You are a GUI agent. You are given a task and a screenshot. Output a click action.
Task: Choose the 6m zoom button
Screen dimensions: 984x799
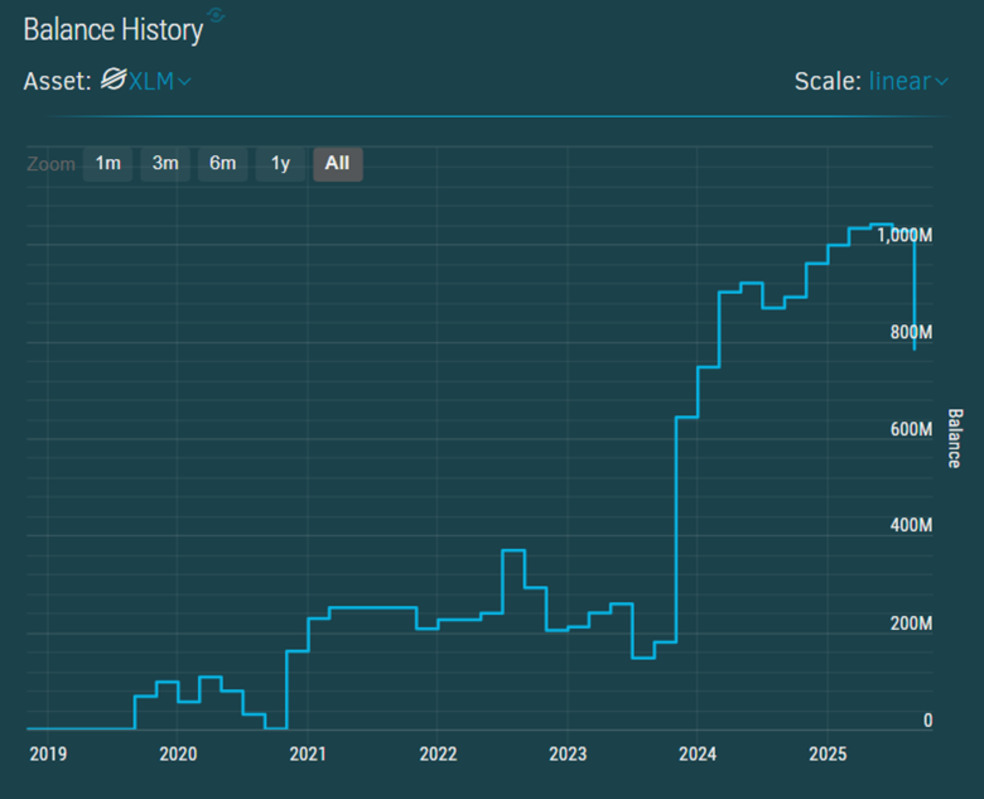[x=222, y=163]
